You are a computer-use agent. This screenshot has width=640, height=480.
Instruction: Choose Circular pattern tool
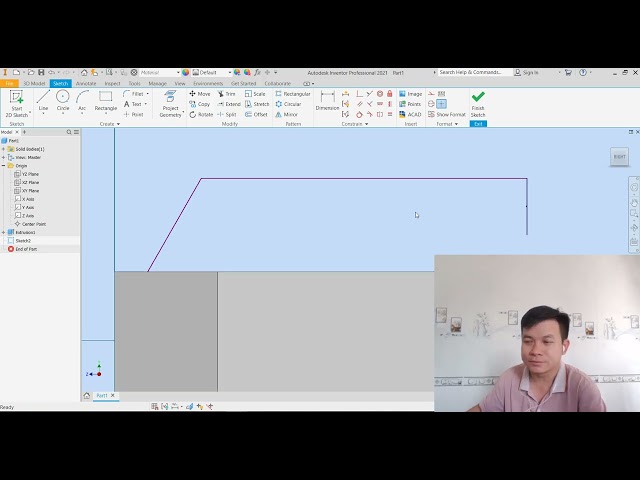click(x=288, y=104)
